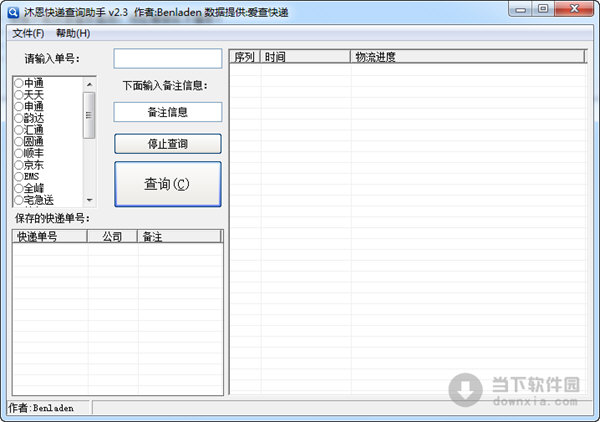Sort by 公司 column header

pyautogui.click(x=112, y=237)
